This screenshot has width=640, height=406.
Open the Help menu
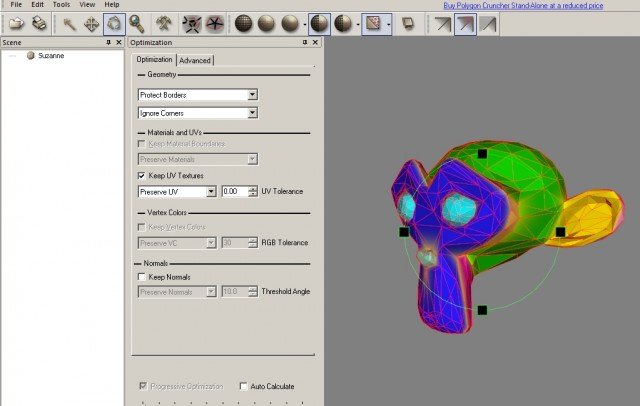tap(112, 5)
